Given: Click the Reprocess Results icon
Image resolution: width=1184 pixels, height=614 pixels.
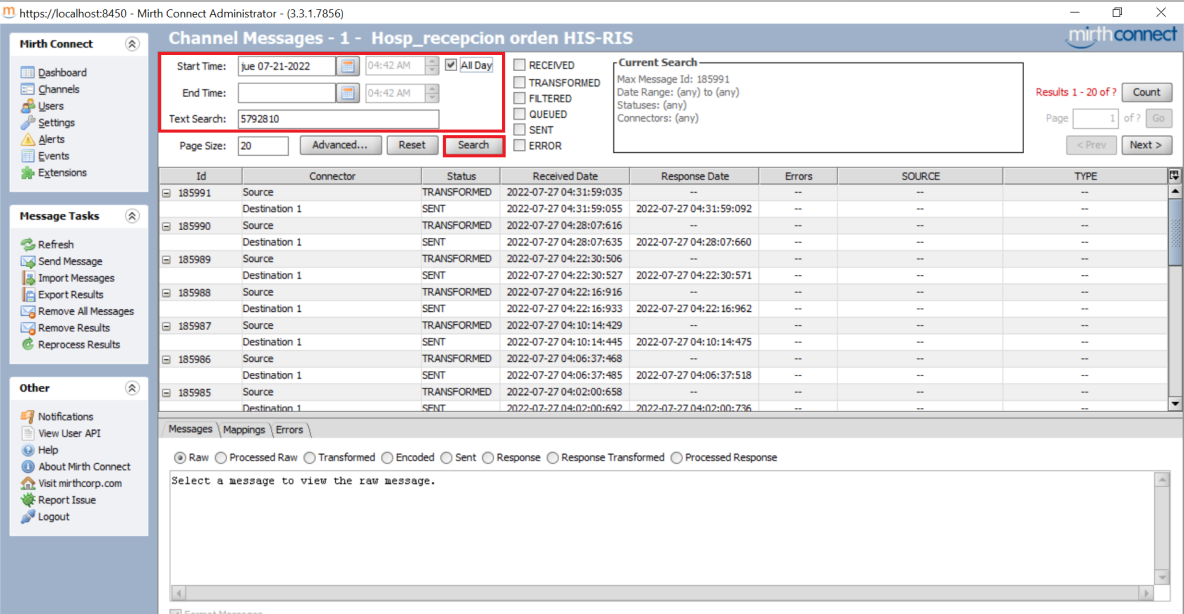Looking at the screenshot, I should 28,345.
